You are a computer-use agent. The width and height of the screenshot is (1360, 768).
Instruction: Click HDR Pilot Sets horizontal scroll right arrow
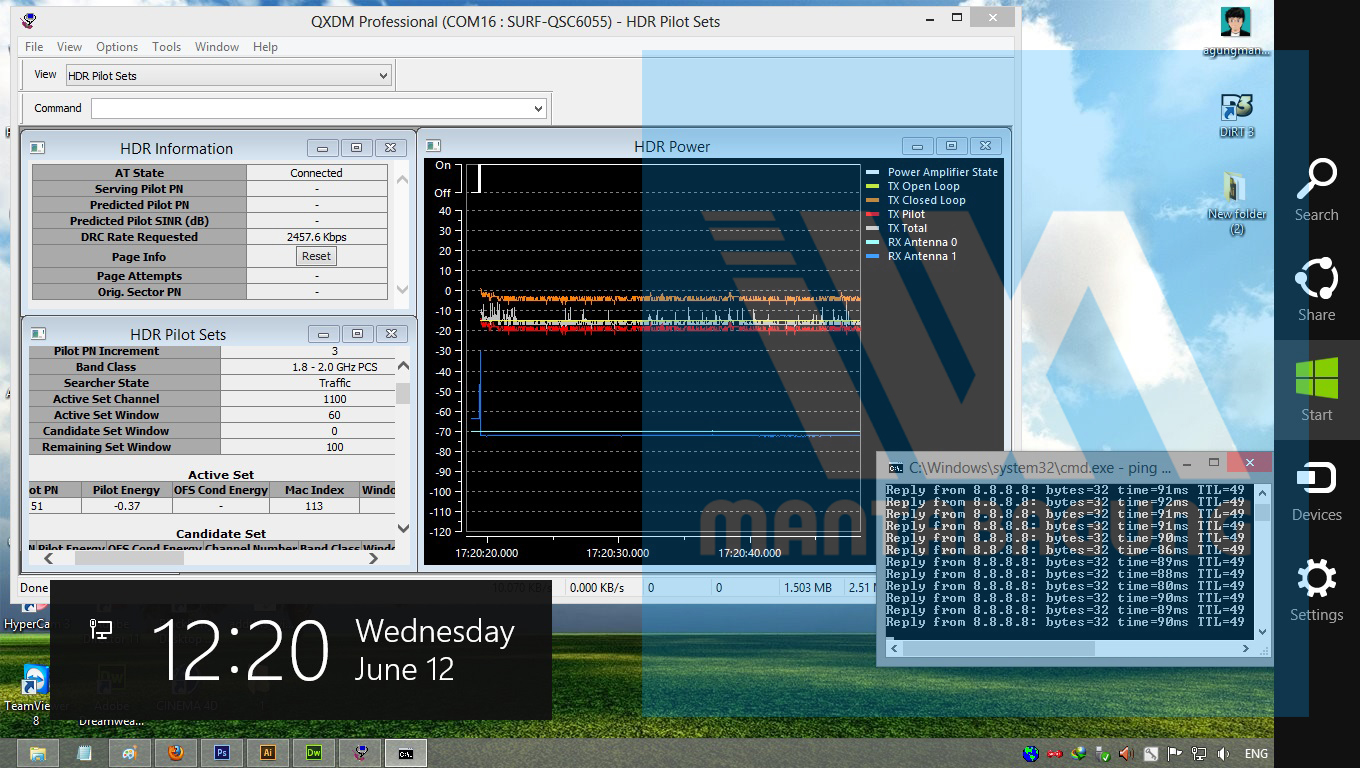[x=374, y=559]
